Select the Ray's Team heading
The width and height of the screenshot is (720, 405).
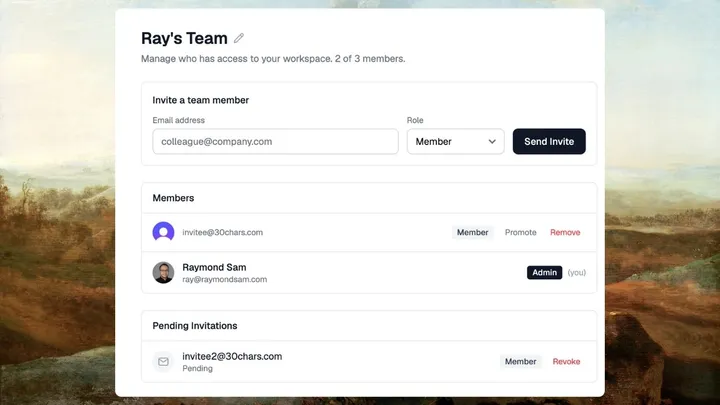click(x=184, y=38)
